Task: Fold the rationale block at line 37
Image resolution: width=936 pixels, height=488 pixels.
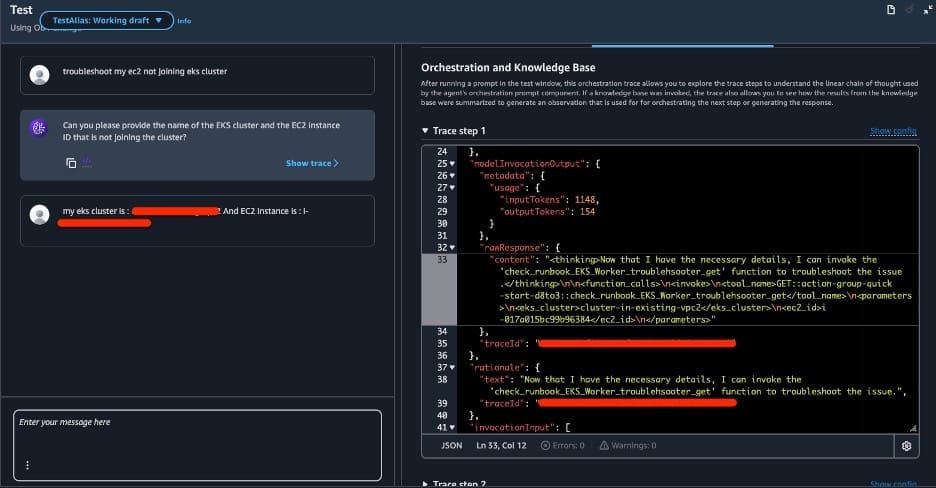Action: [x=460, y=367]
